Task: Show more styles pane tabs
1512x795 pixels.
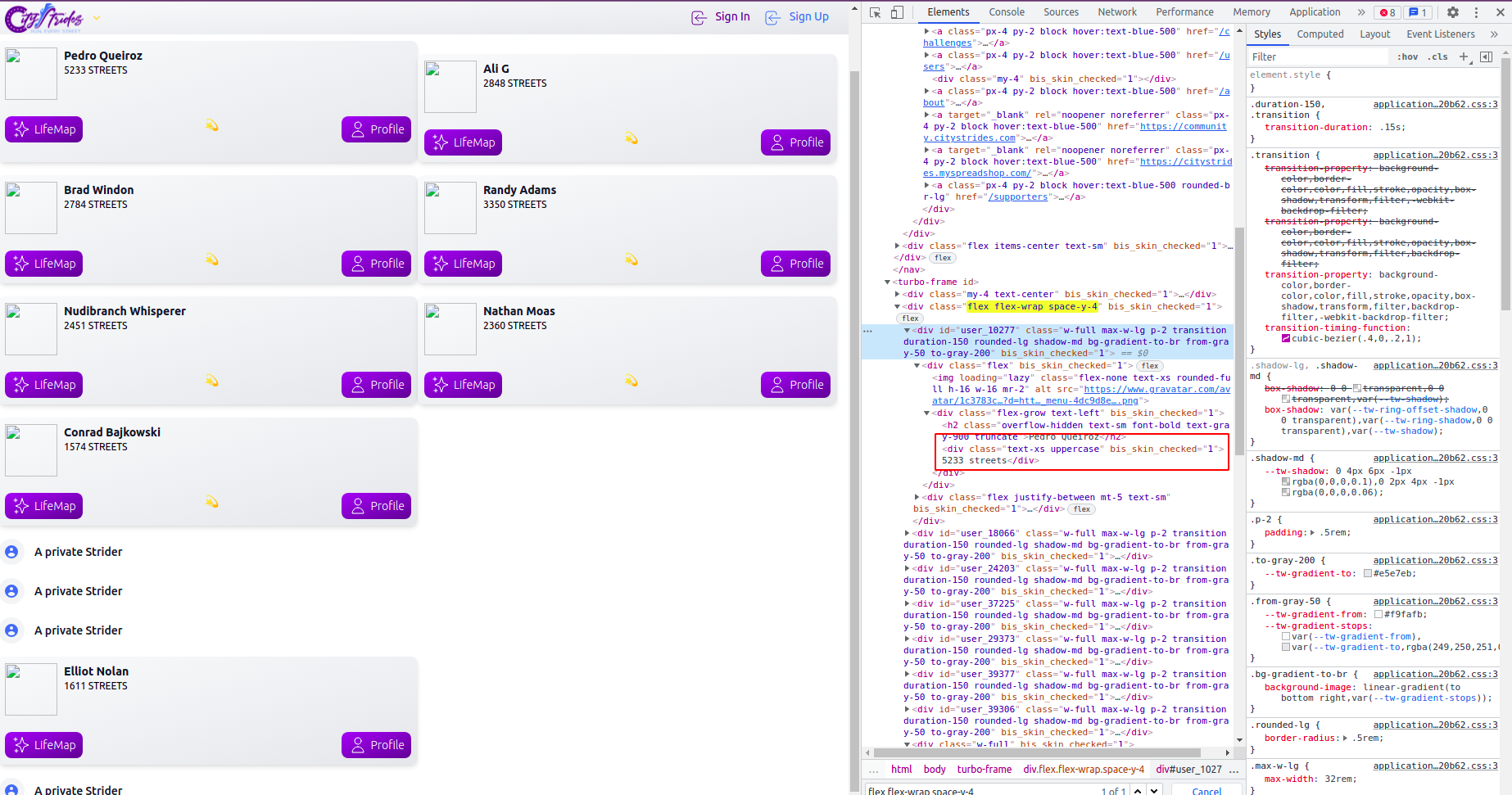Action: pos(1494,34)
